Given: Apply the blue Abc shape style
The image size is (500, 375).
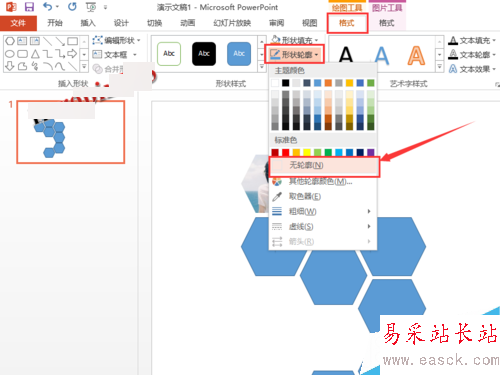Looking at the screenshot, I should pos(239,54).
